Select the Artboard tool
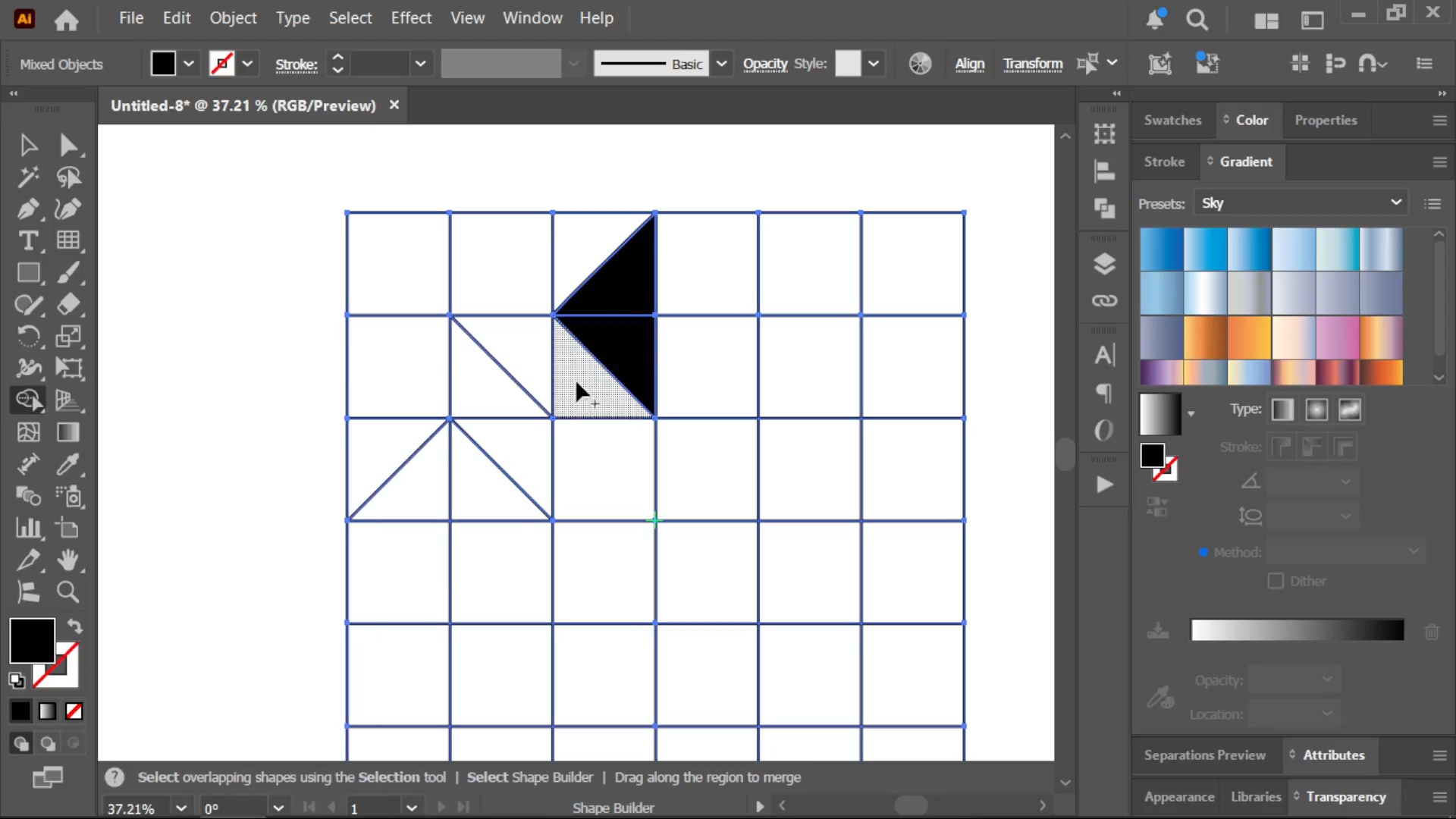The image size is (1456, 819). (68, 528)
